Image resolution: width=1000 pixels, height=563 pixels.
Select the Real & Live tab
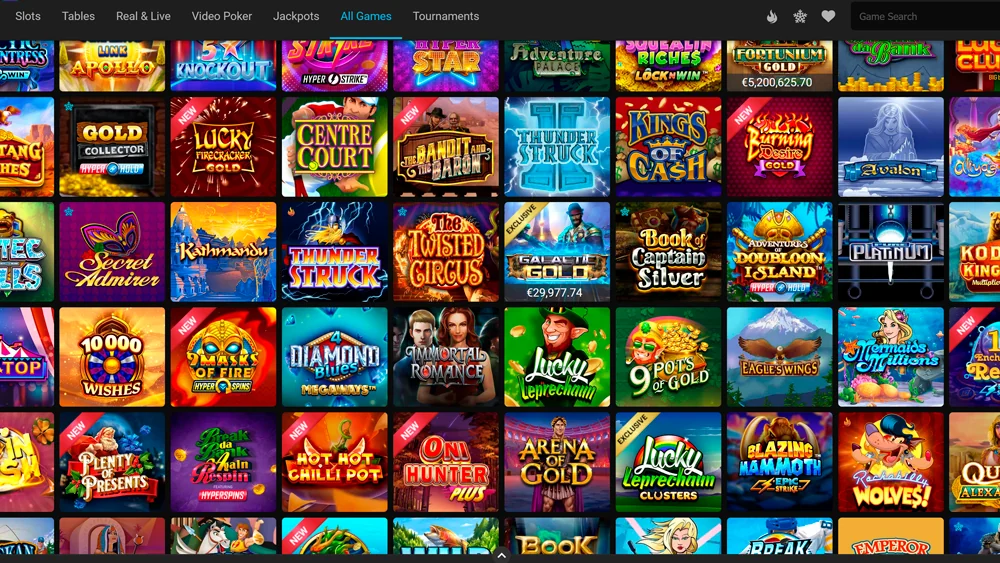pyautogui.click(x=143, y=17)
